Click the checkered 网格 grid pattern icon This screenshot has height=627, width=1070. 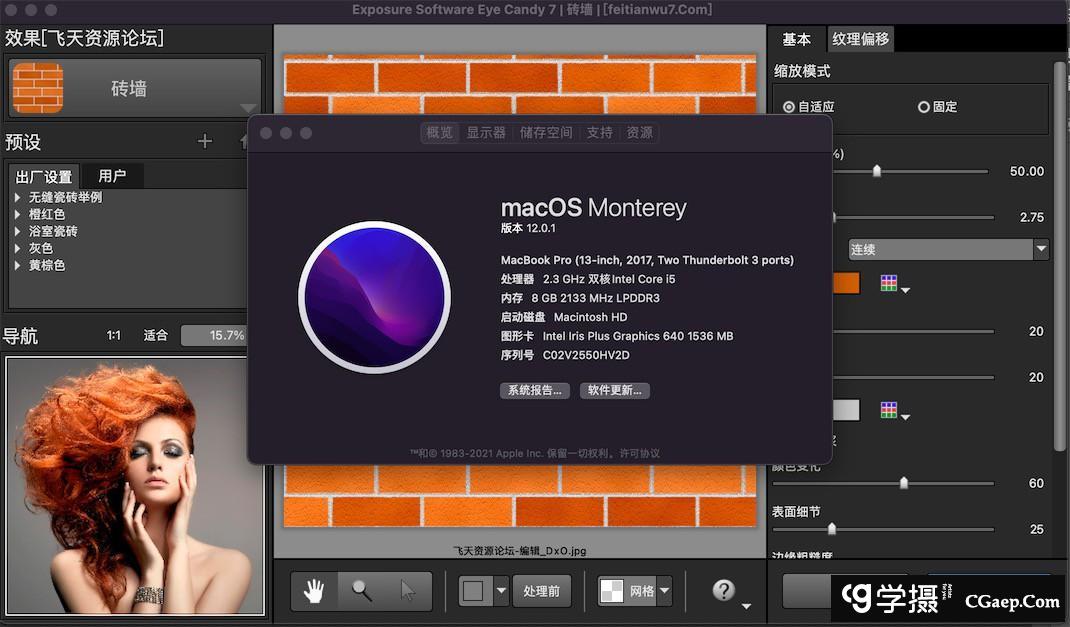pos(611,591)
